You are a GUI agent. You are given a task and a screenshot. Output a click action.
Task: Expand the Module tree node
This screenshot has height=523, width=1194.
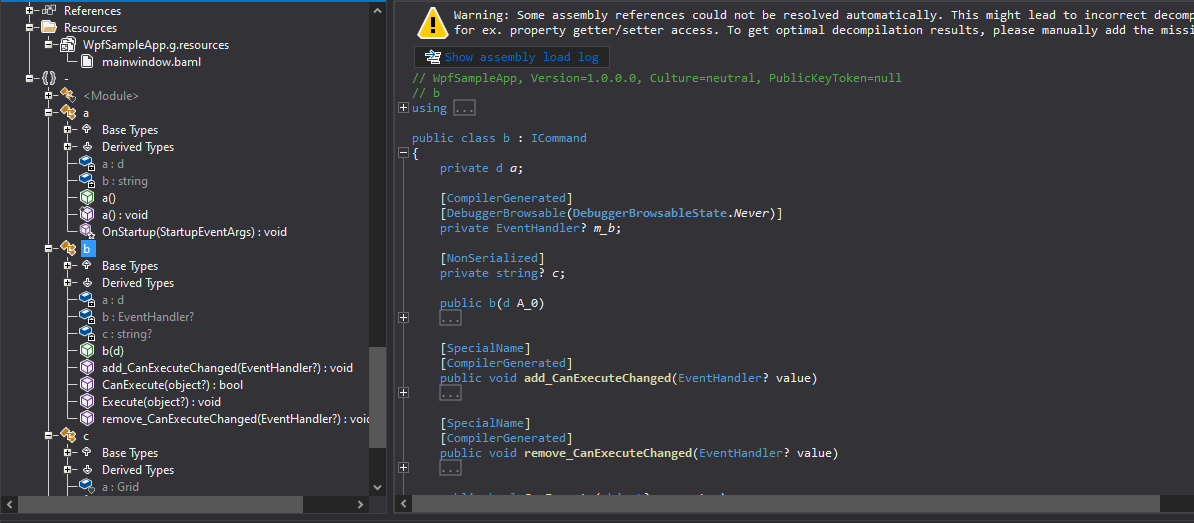click(x=48, y=96)
